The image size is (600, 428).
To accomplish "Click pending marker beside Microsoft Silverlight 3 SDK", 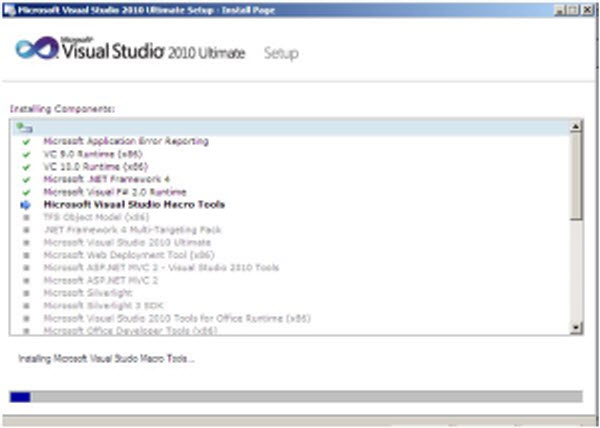I will click(26, 306).
